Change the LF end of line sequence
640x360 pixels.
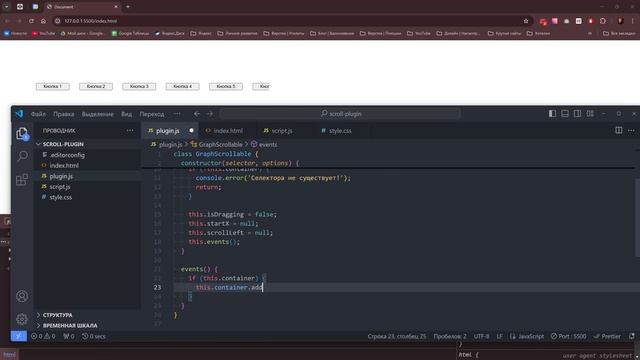tap(499, 336)
